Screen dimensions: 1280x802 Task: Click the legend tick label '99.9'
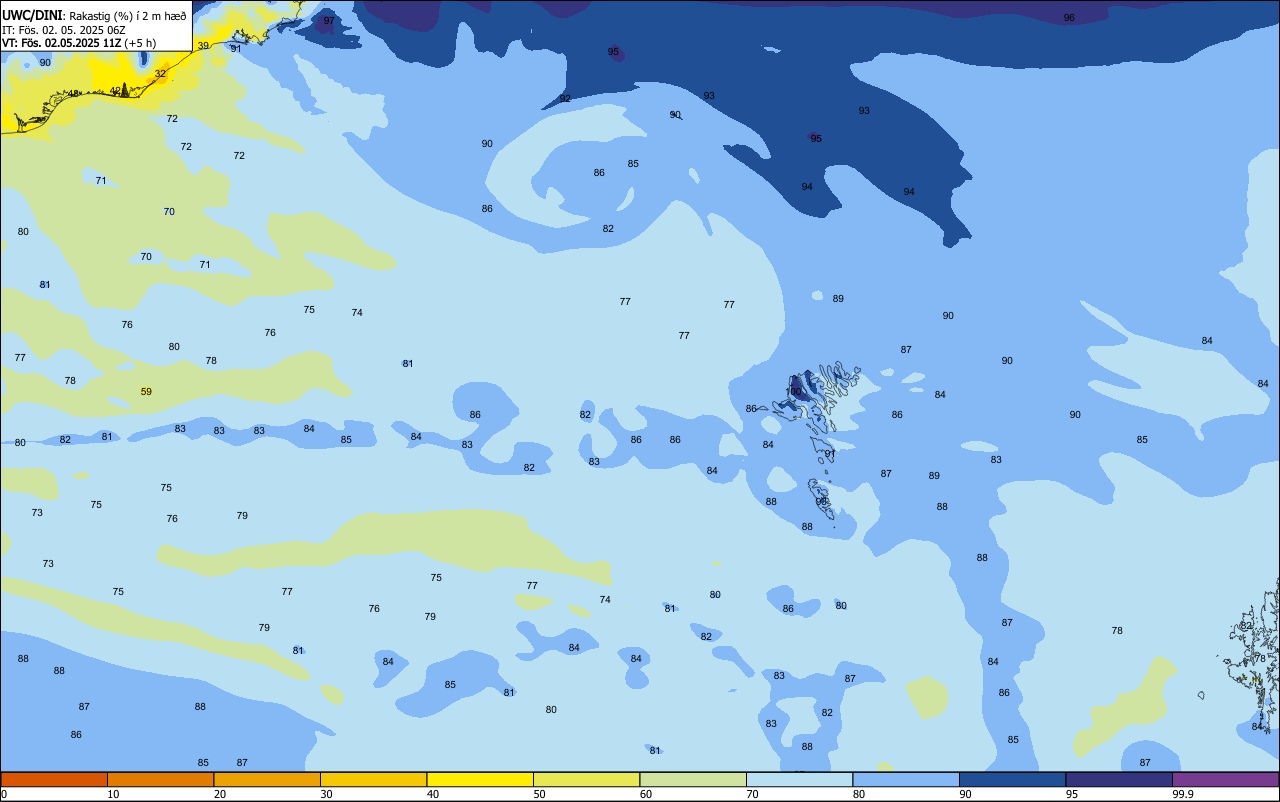click(x=1183, y=794)
